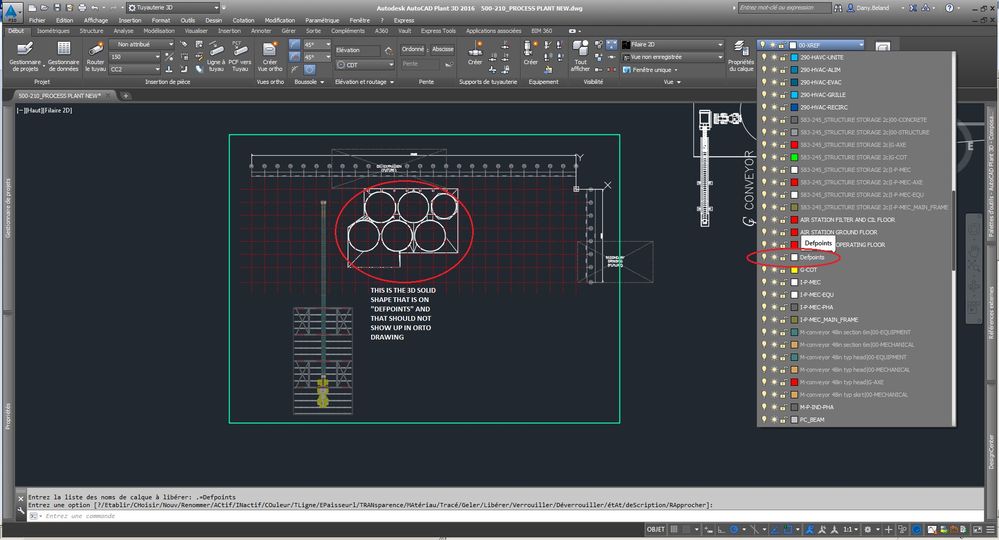Click the yellow color swatch of G-COT layer
The image size is (999, 540).
tap(794, 269)
